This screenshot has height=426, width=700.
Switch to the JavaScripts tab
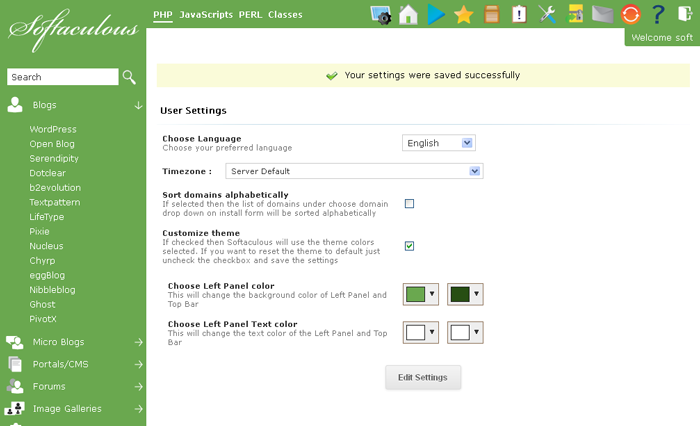(x=206, y=15)
